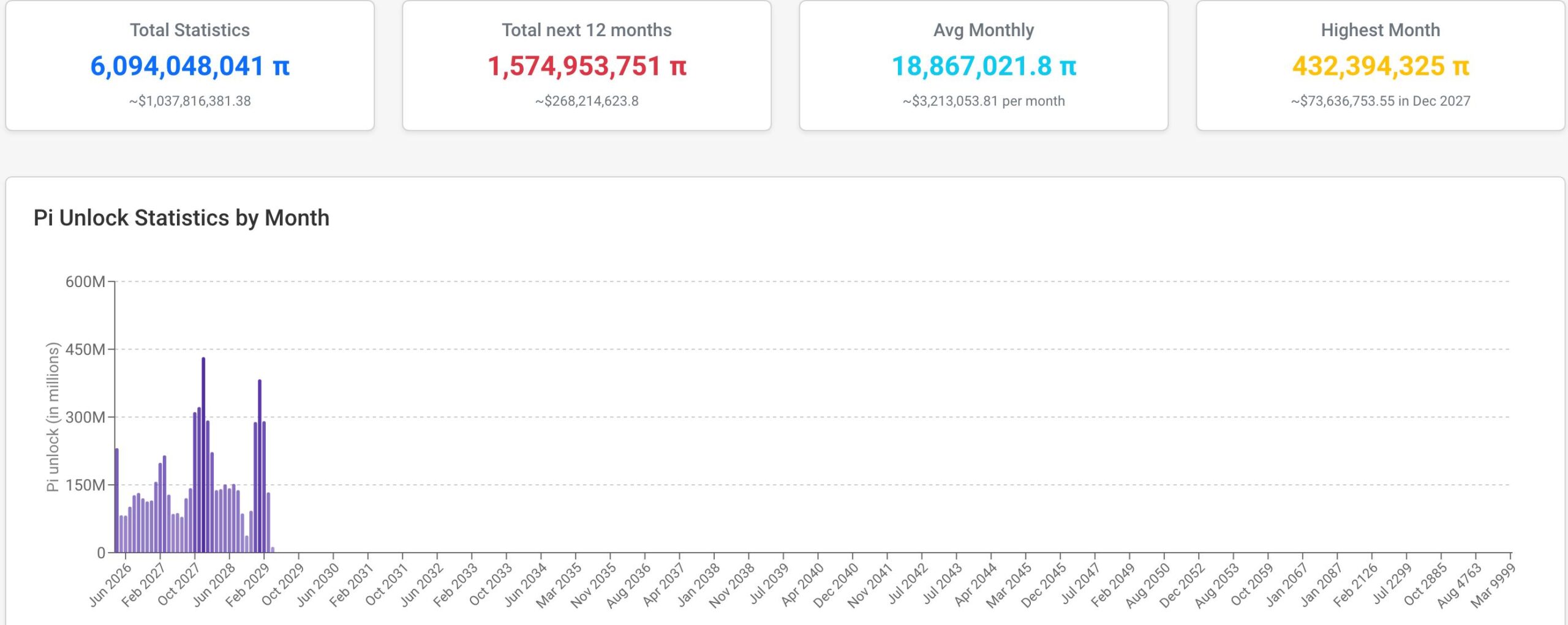Click the ~$1,037,816,381.38 dollar estimate

(190, 101)
